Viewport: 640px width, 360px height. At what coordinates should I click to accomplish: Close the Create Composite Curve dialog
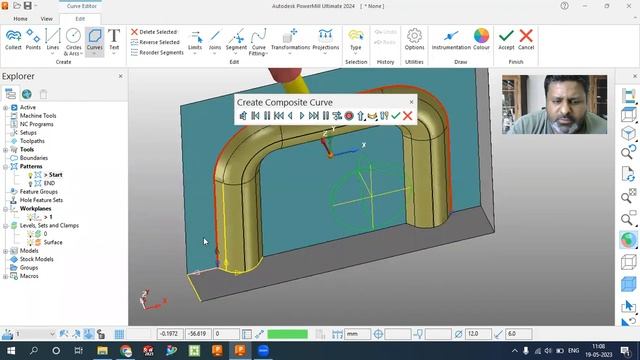point(411,102)
